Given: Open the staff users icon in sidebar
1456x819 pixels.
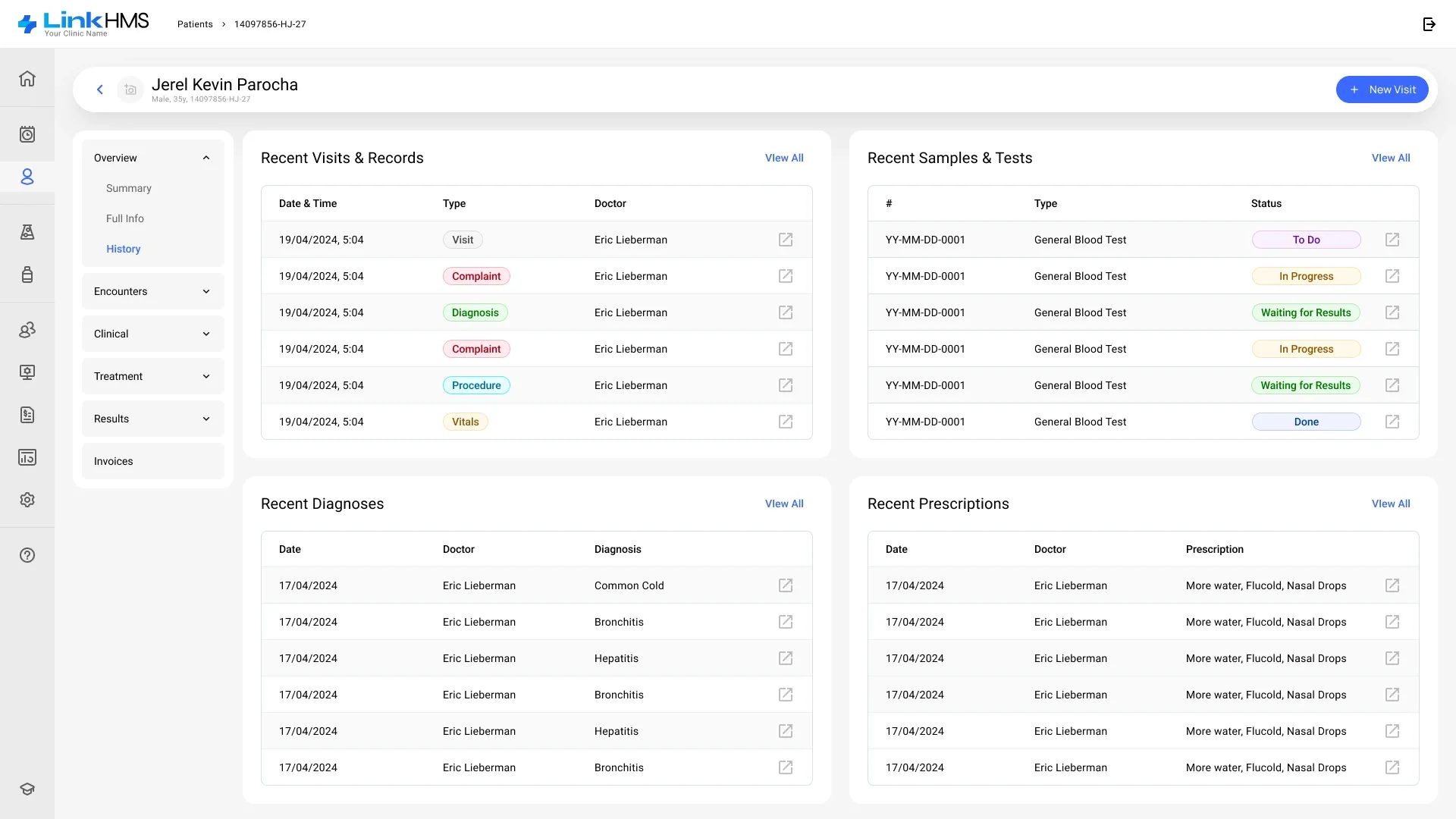Looking at the screenshot, I should click(27, 330).
